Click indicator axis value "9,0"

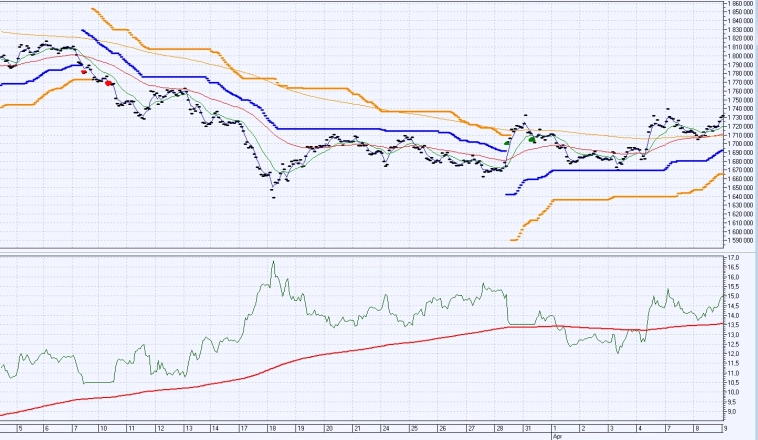733,412
